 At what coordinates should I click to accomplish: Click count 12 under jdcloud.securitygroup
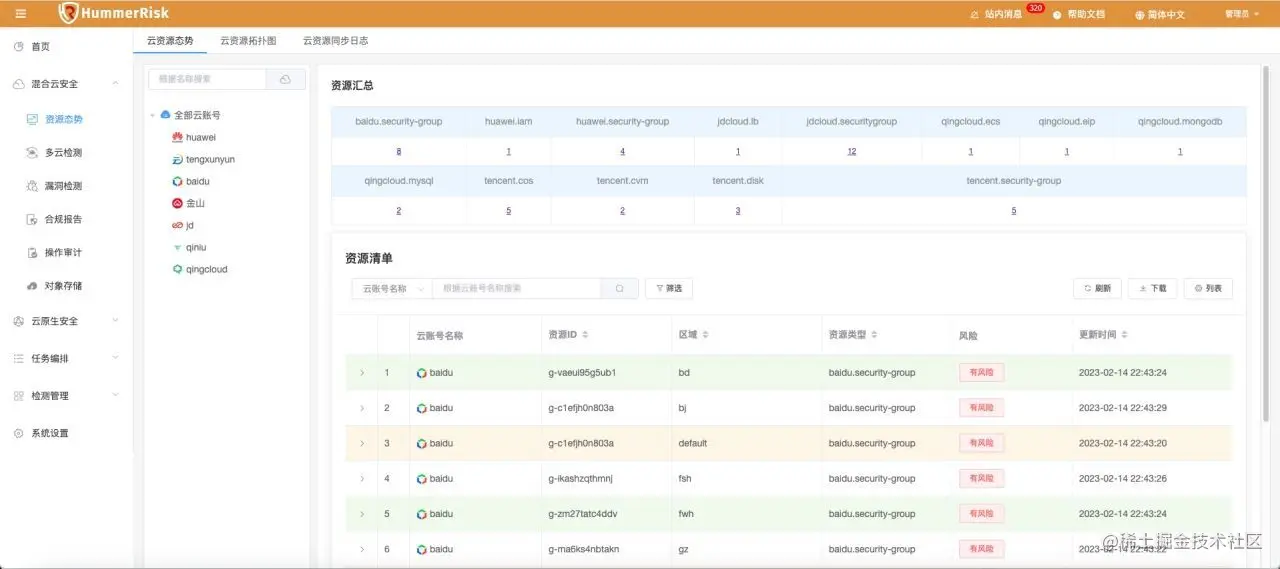pos(851,152)
